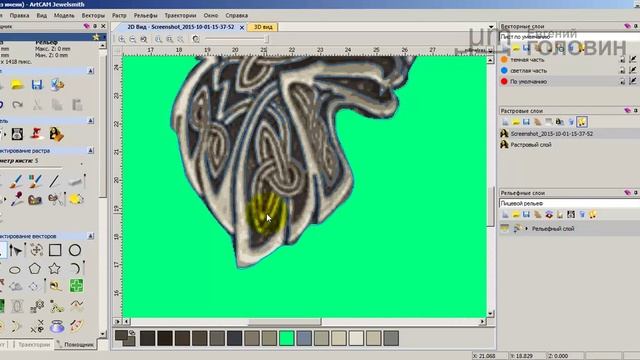The width and height of the screenshot is (640, 360).
Task: Select the paint brush tool in raster editing
Action: tap(16, 181)
